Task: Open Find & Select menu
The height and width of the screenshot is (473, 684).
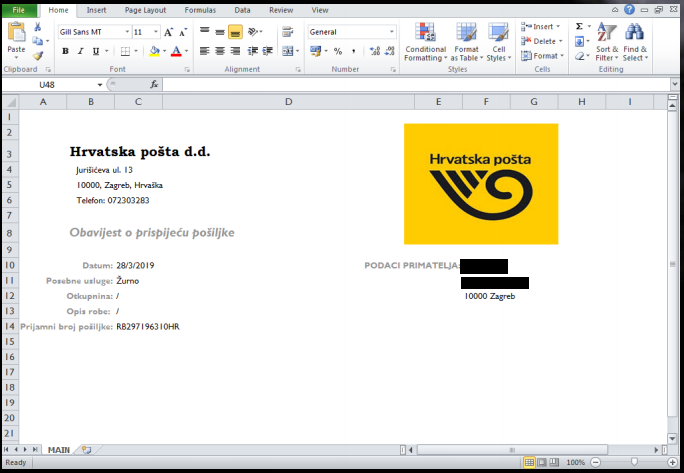Action: pos(635,42)
